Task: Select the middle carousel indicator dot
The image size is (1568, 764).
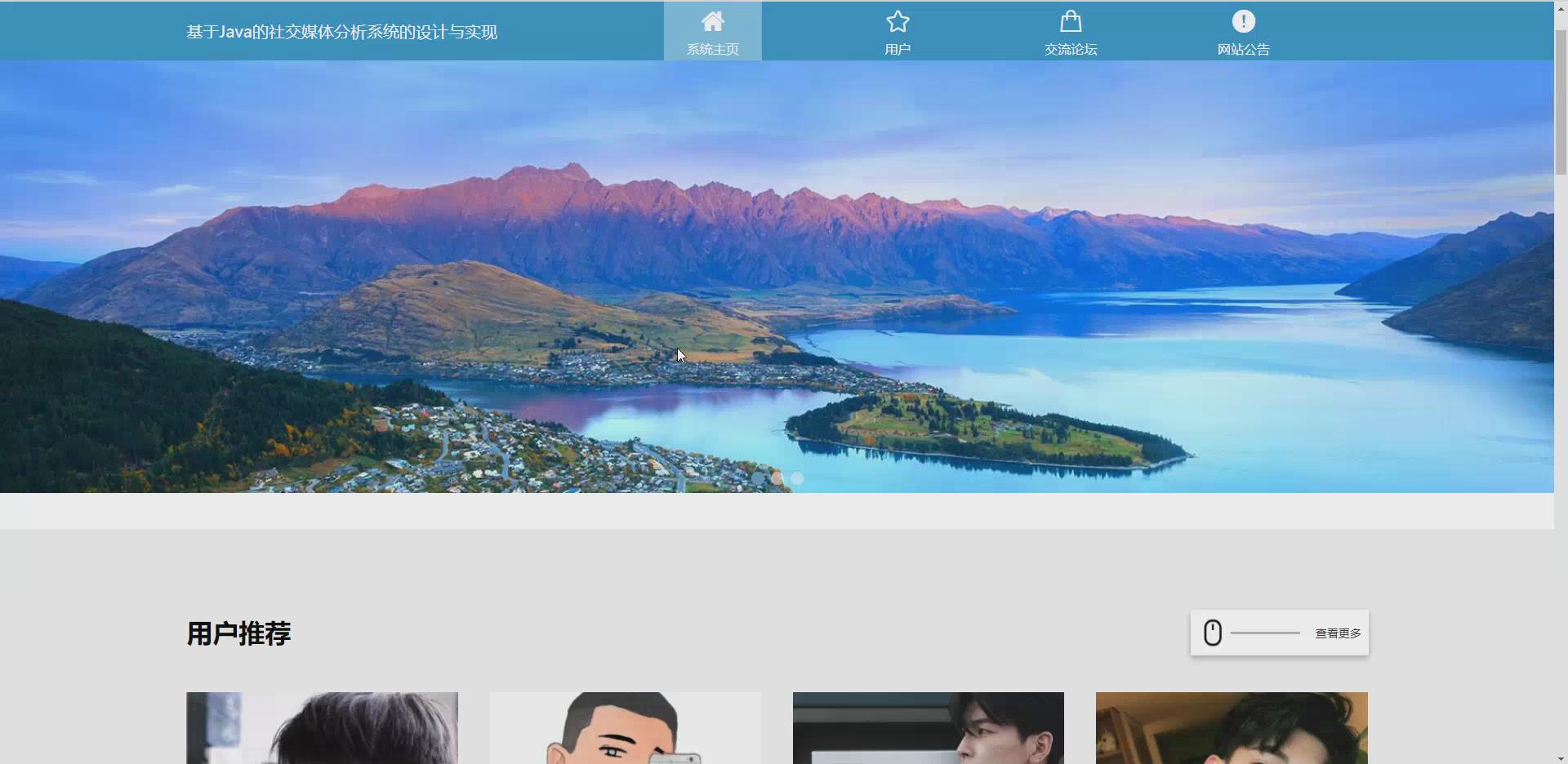Action: click(777, 478)
